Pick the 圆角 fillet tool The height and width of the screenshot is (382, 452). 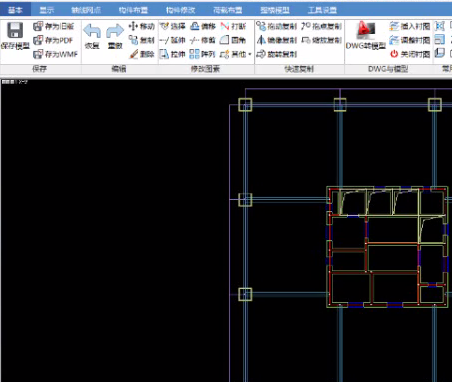233,40
